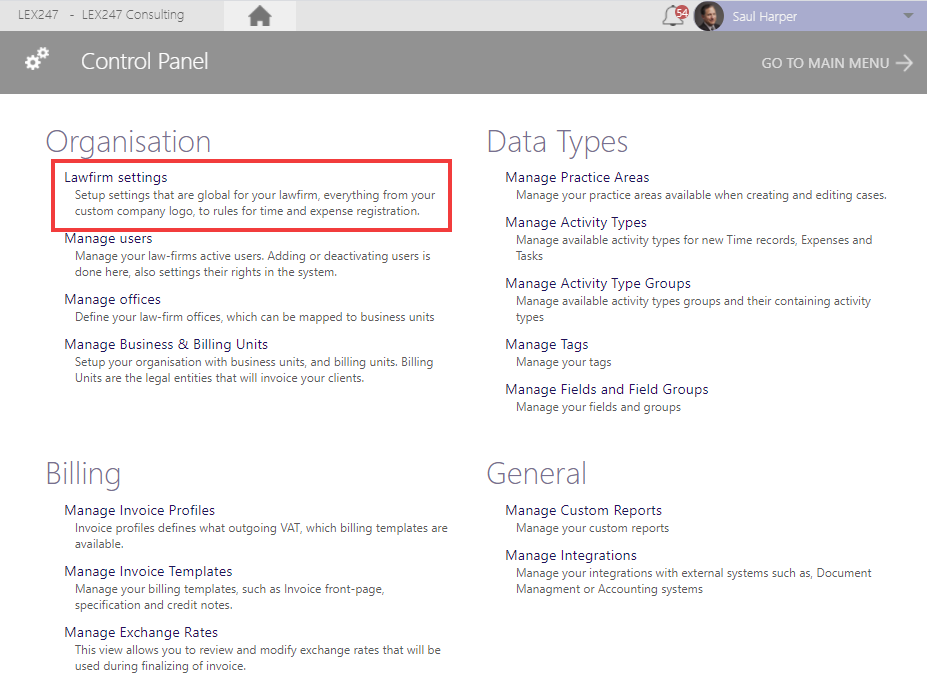Open Manage users
This screenshot has height=696, width=927.
pos(108,238)
